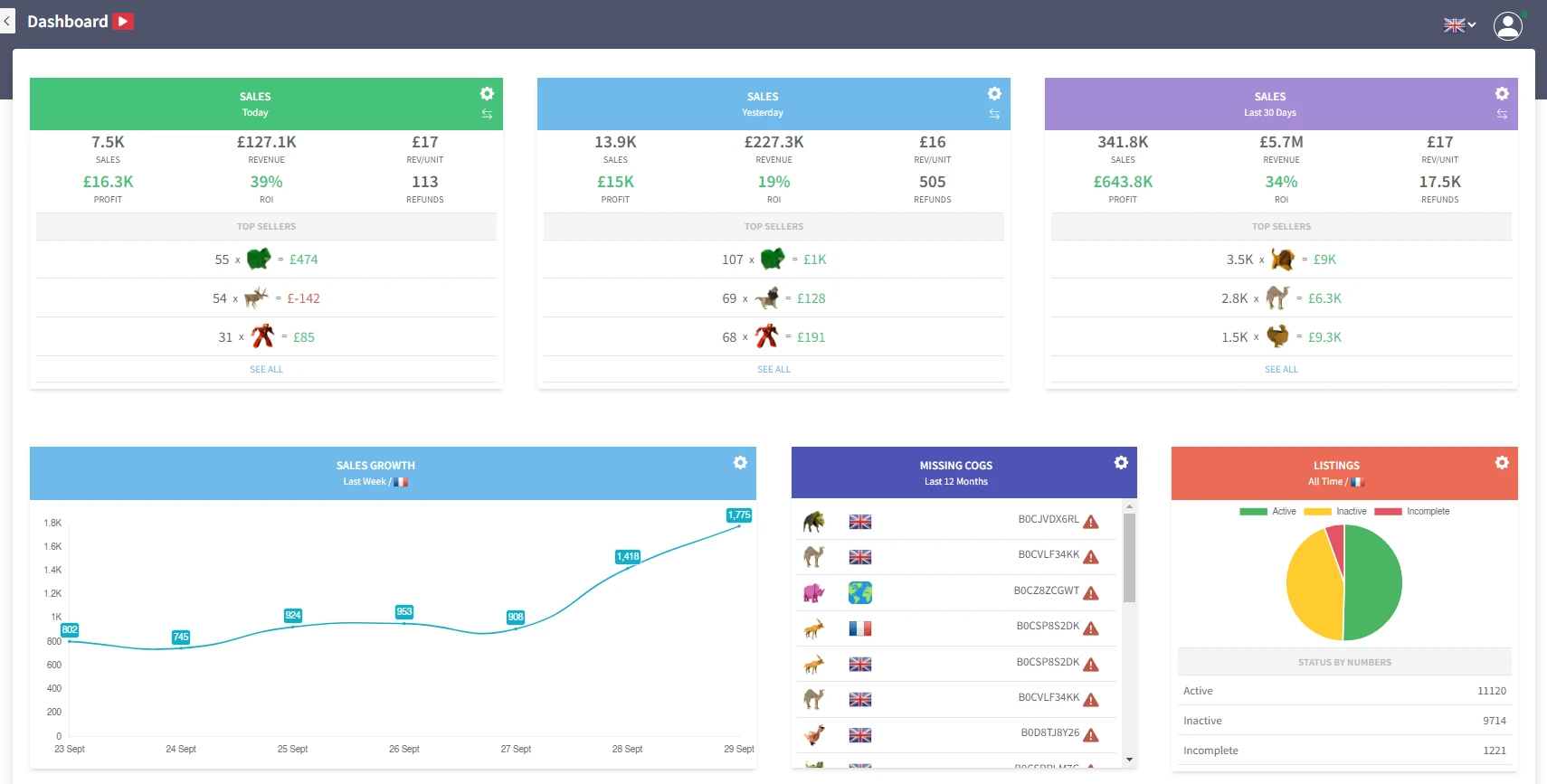Open the user account profile icon
This screenshot has width=1547, height=784.
point(1508,25)
